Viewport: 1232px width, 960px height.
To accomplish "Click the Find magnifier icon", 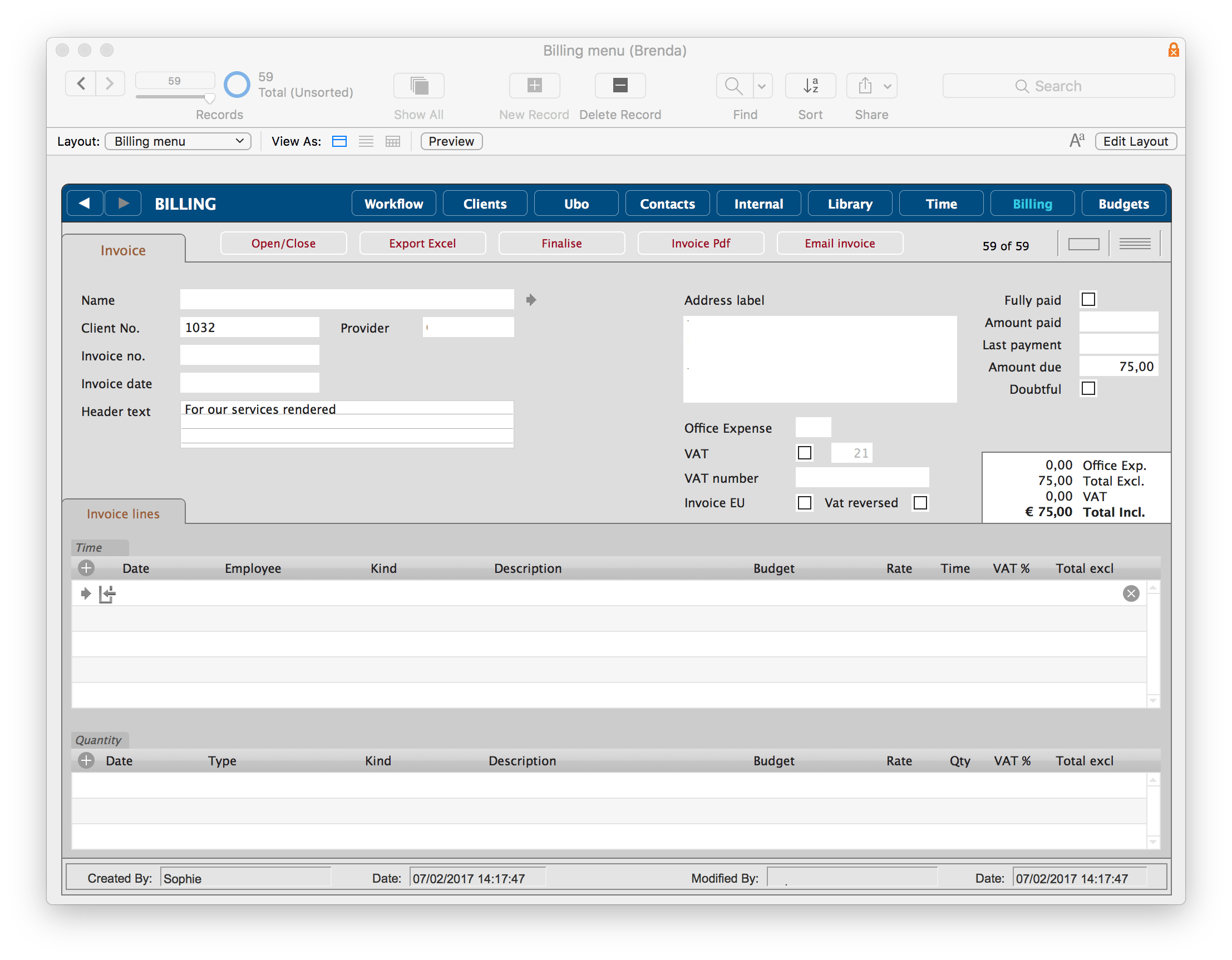I will coord(733,86).
